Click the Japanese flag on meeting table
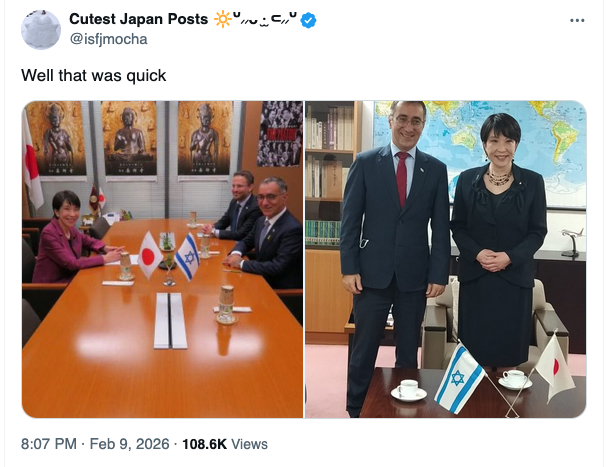Screen dimensions: 606x467 tap(149, 255)
